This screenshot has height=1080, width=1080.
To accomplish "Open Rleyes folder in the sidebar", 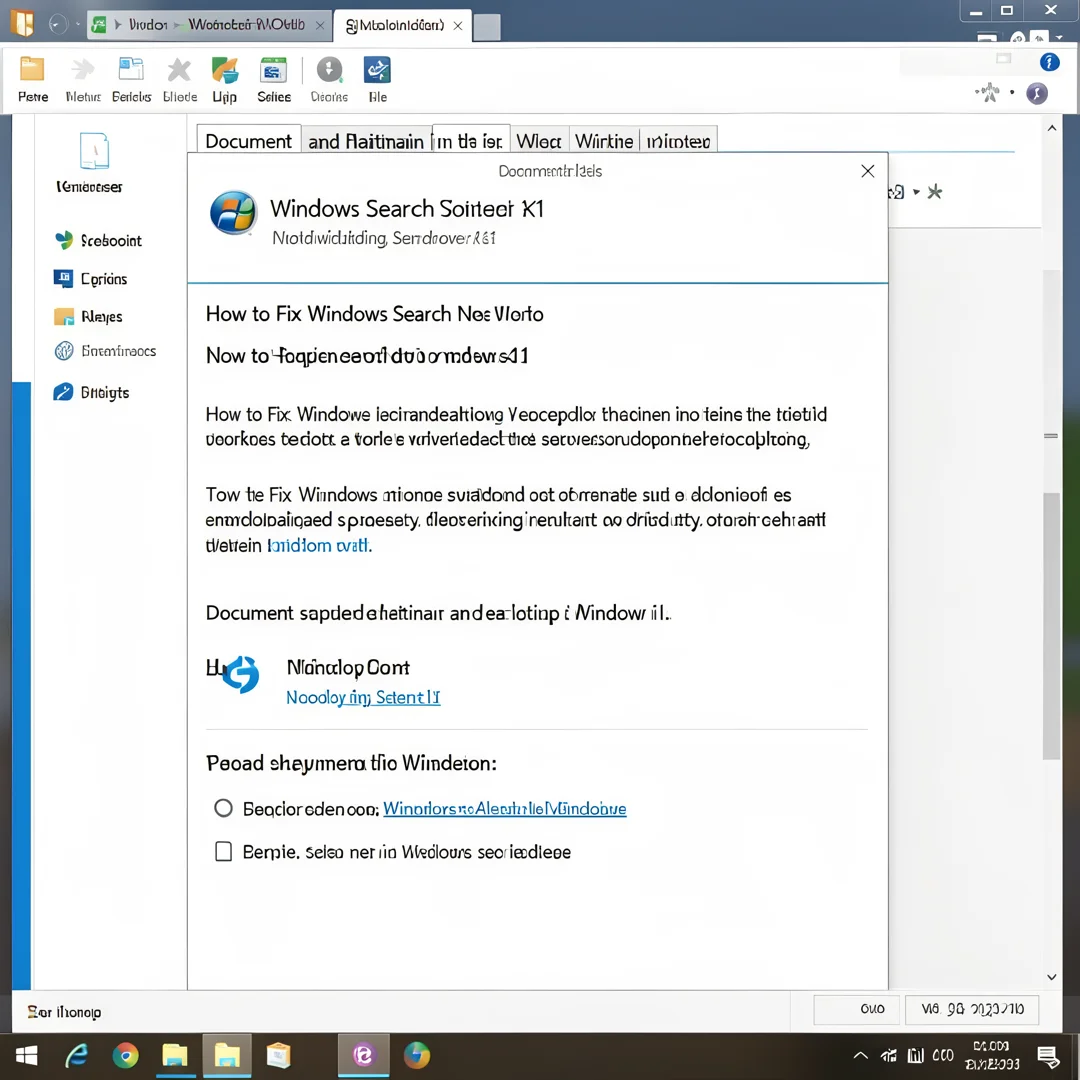I will [x=88, y=316].
